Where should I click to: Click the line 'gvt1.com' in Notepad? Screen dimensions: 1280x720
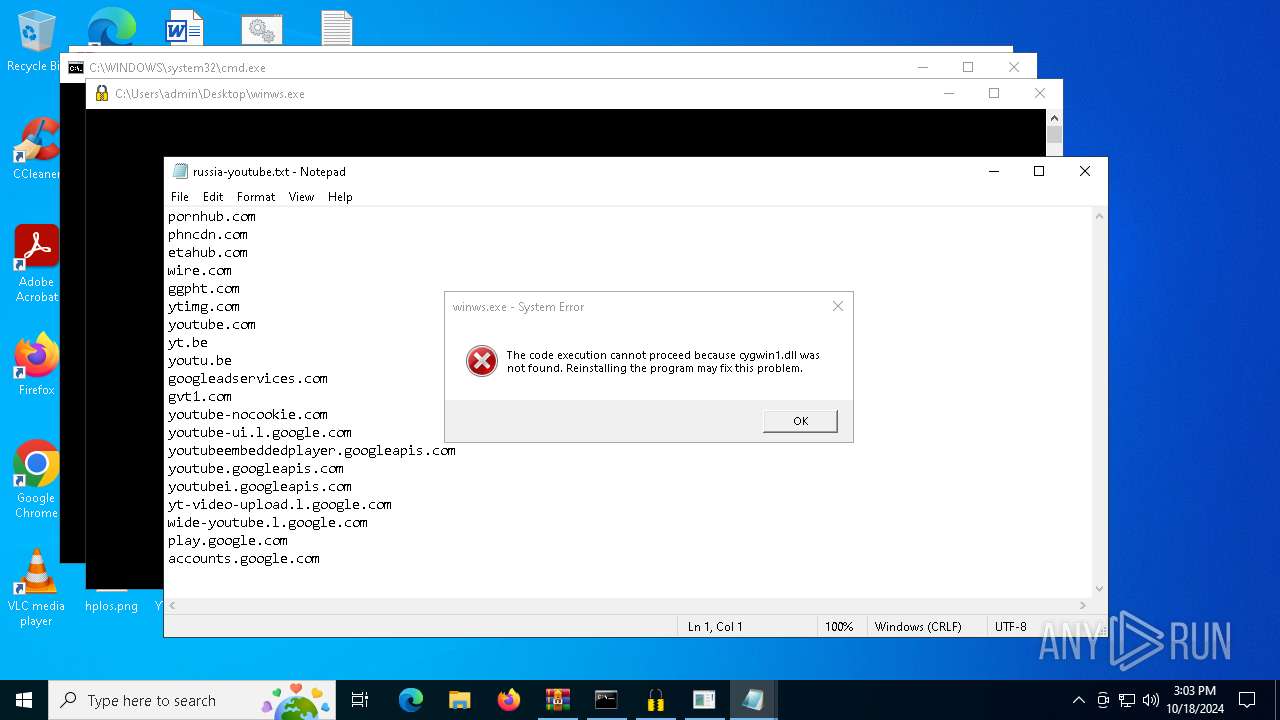tap(200, 397)
